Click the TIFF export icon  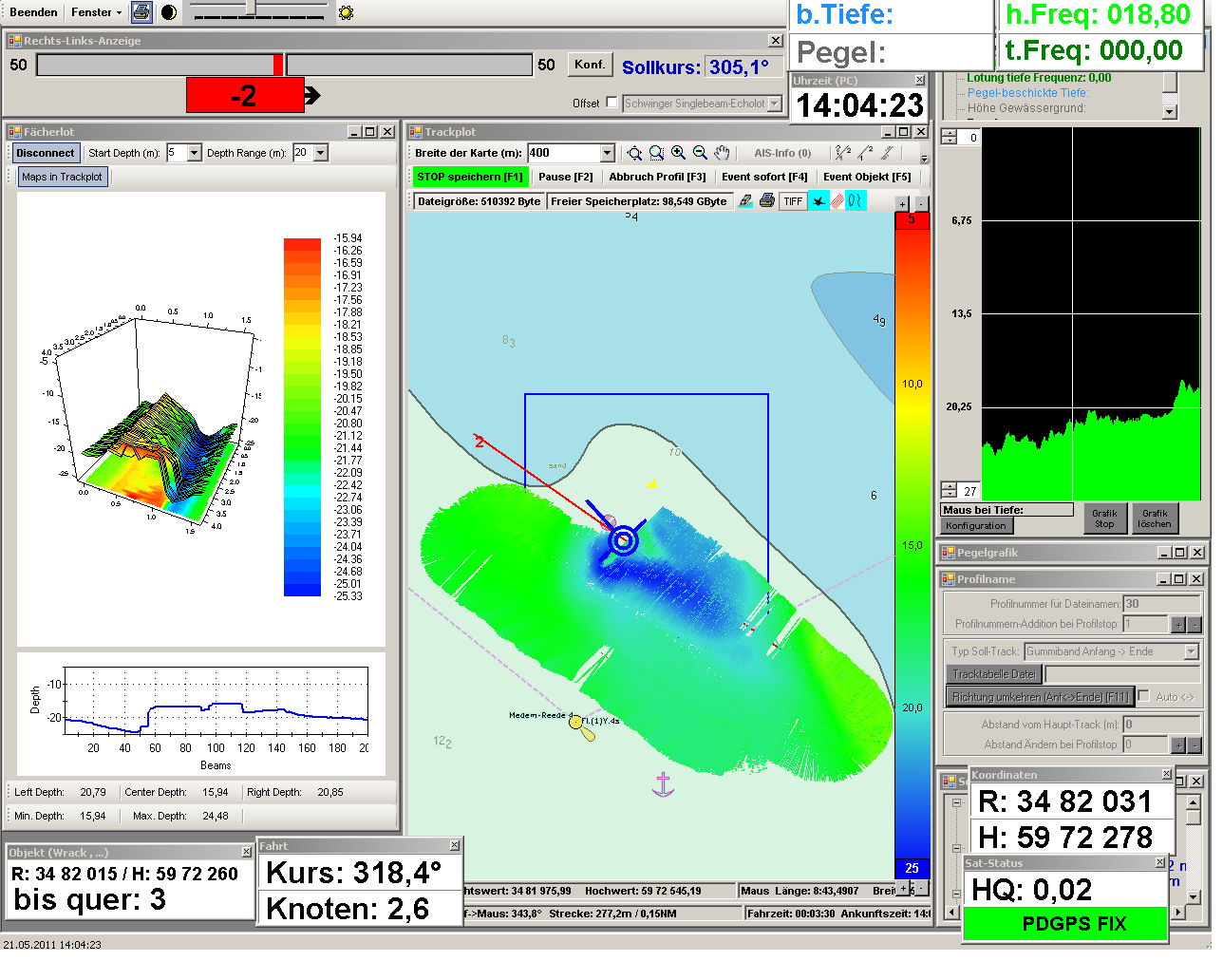793,201
